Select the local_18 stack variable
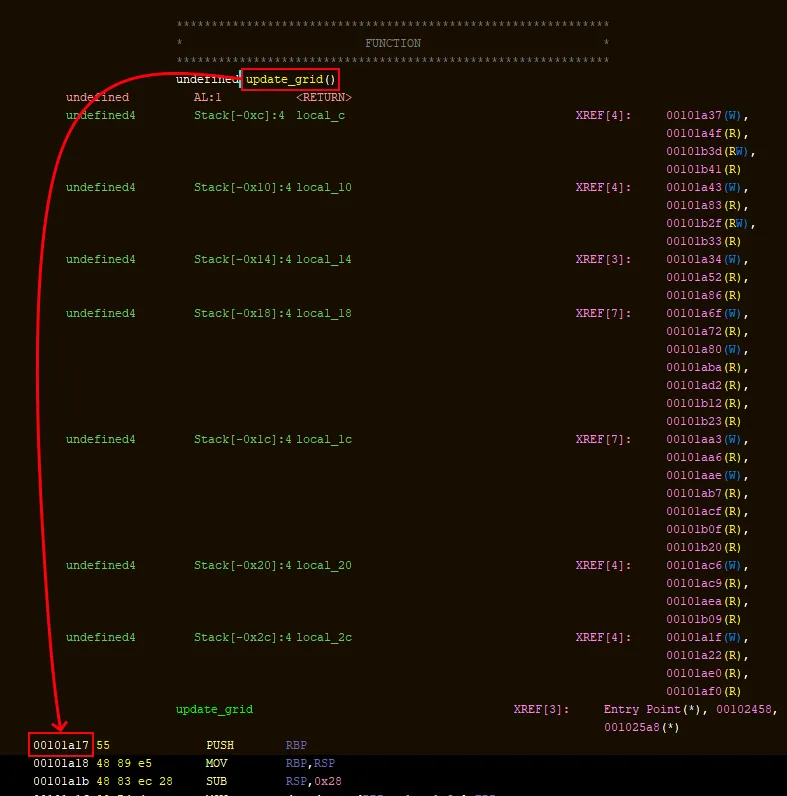Screen dimensions: 787x796 (x=323, y=313)
